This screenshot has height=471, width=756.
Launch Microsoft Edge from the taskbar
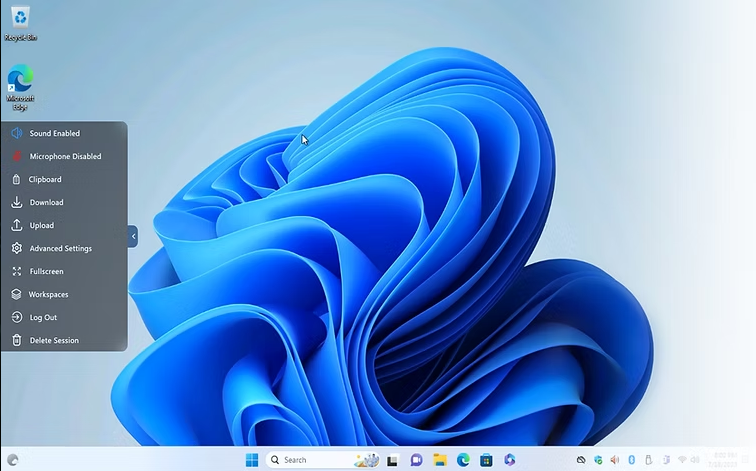coord(463,460)
